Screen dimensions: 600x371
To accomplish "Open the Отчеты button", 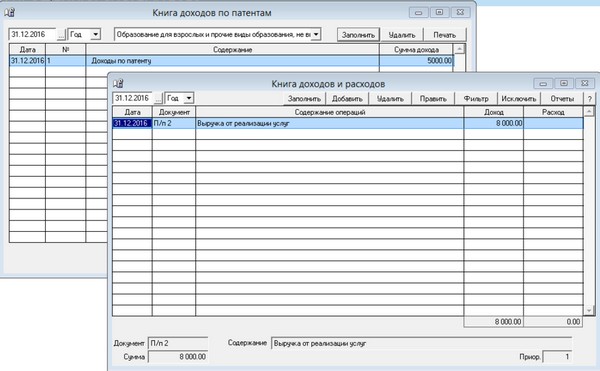I will (562, 99).
